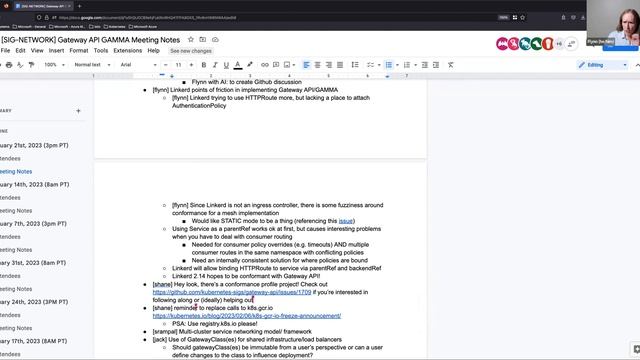Viewport: 640px width, 360px height.
Task: Edit the font size field showing 11
Action: [x=178, y=65]
